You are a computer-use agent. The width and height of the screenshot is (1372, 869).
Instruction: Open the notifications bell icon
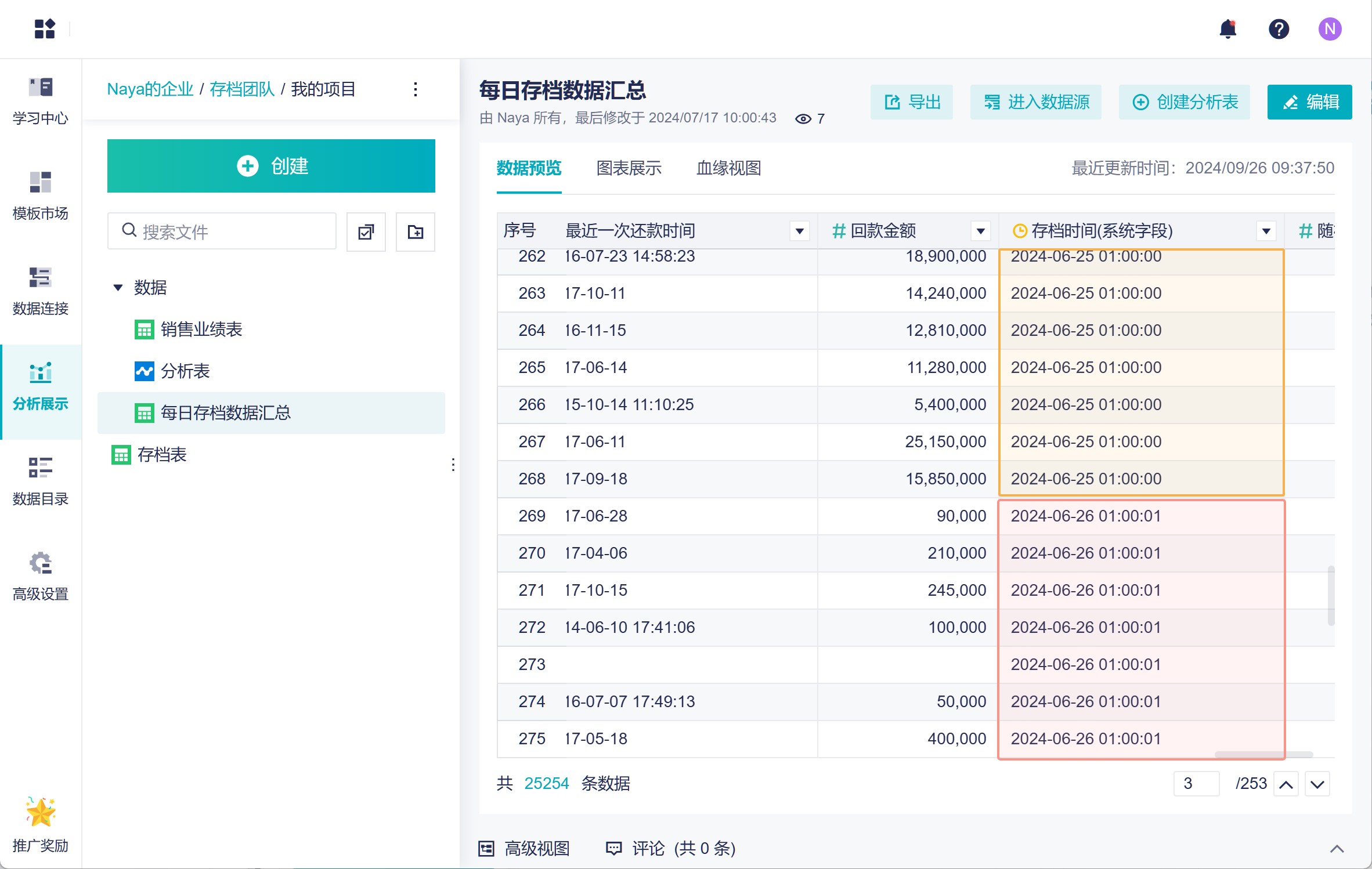point(1227,29)
